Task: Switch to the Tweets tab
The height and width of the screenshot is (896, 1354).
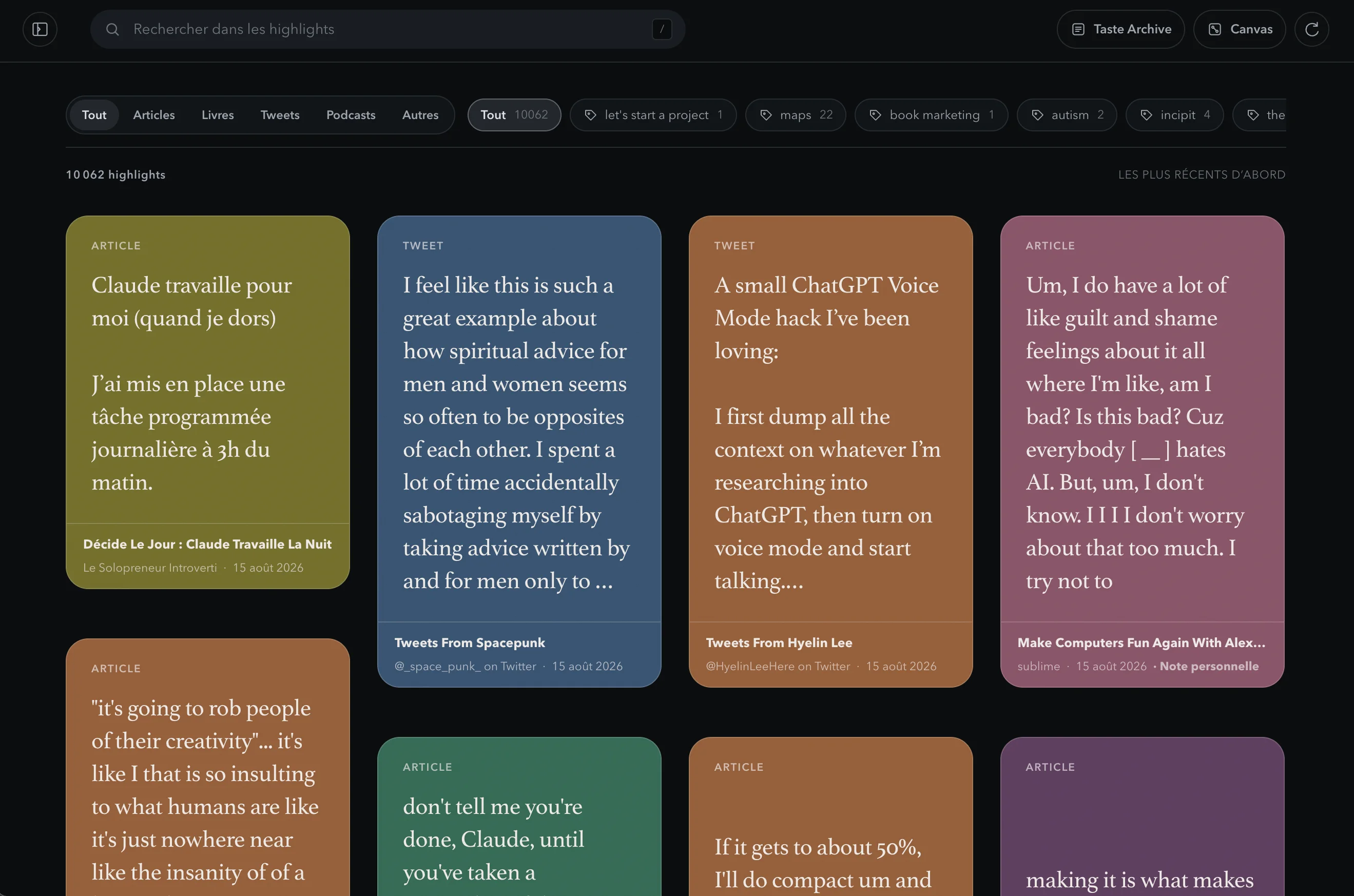Action: [x=280, y=115]
